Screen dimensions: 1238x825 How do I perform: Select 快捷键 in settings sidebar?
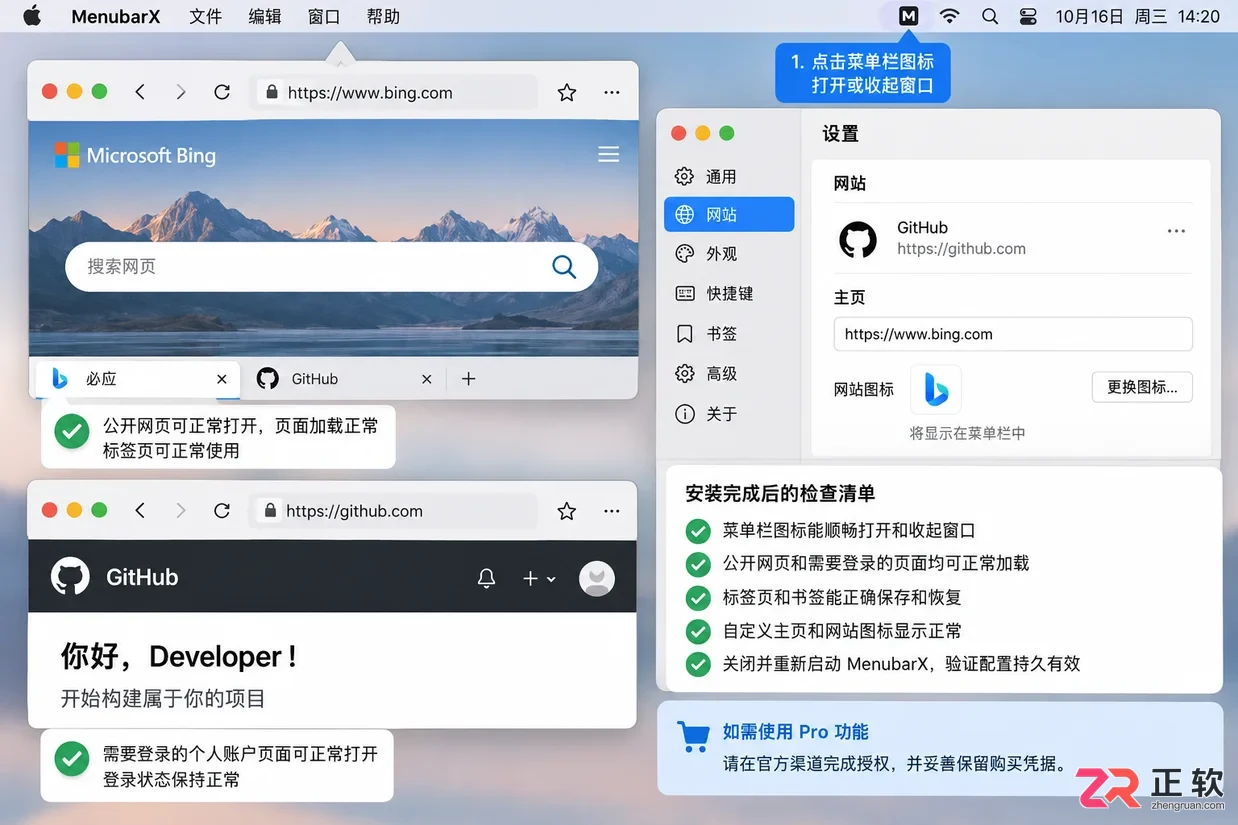pyautogui.click(x=729, y=293)
